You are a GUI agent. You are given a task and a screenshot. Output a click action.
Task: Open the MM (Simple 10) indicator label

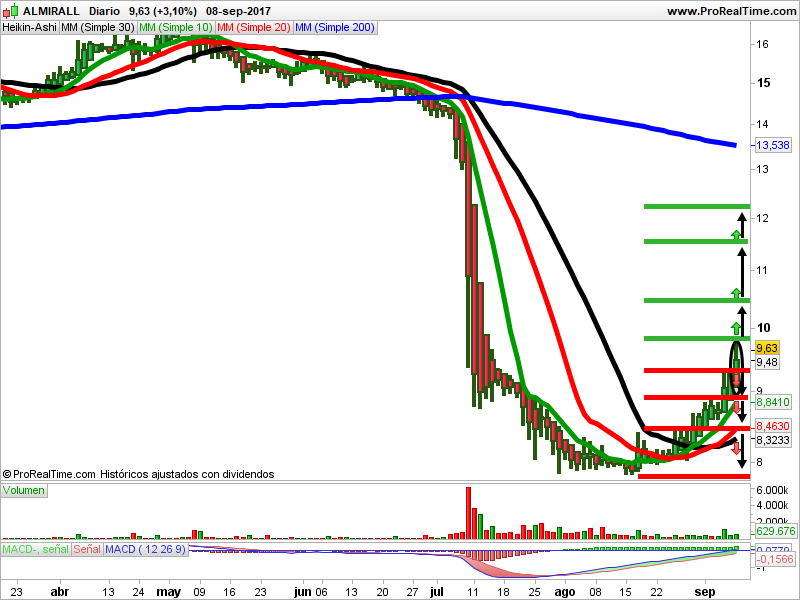pyautogui.click(x=176, y=27)
